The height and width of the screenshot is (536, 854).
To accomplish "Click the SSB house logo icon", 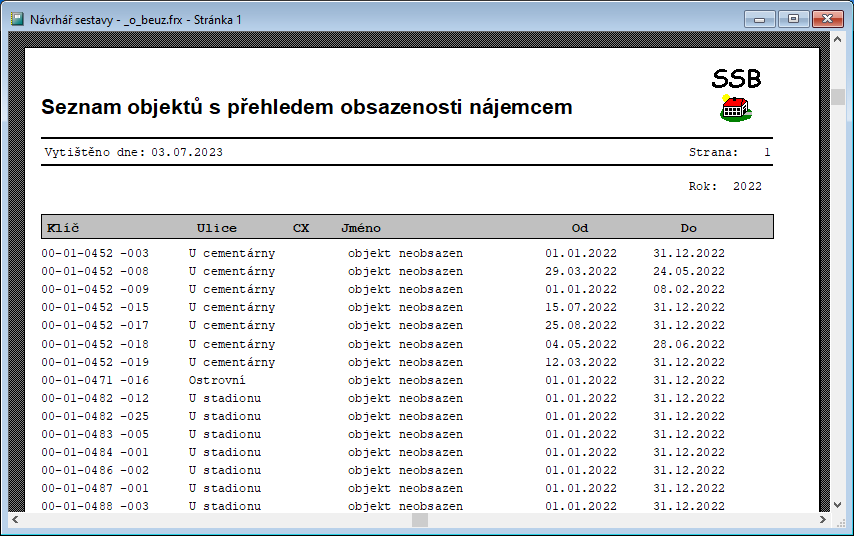I will pos(736,108).
